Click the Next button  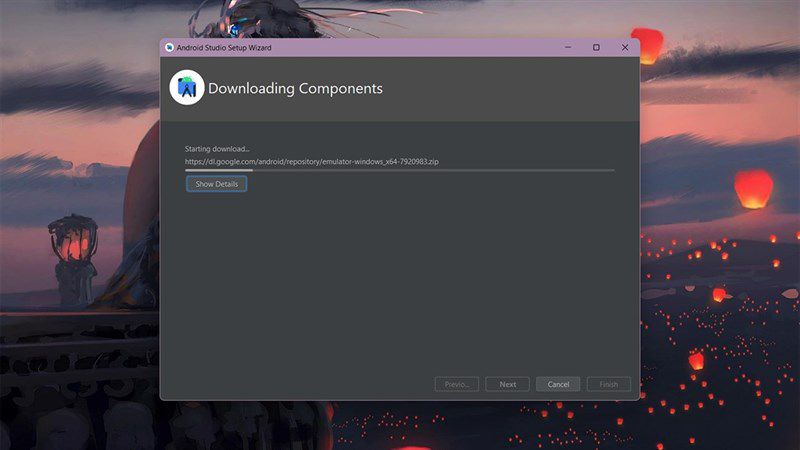(x=508, y=384)
